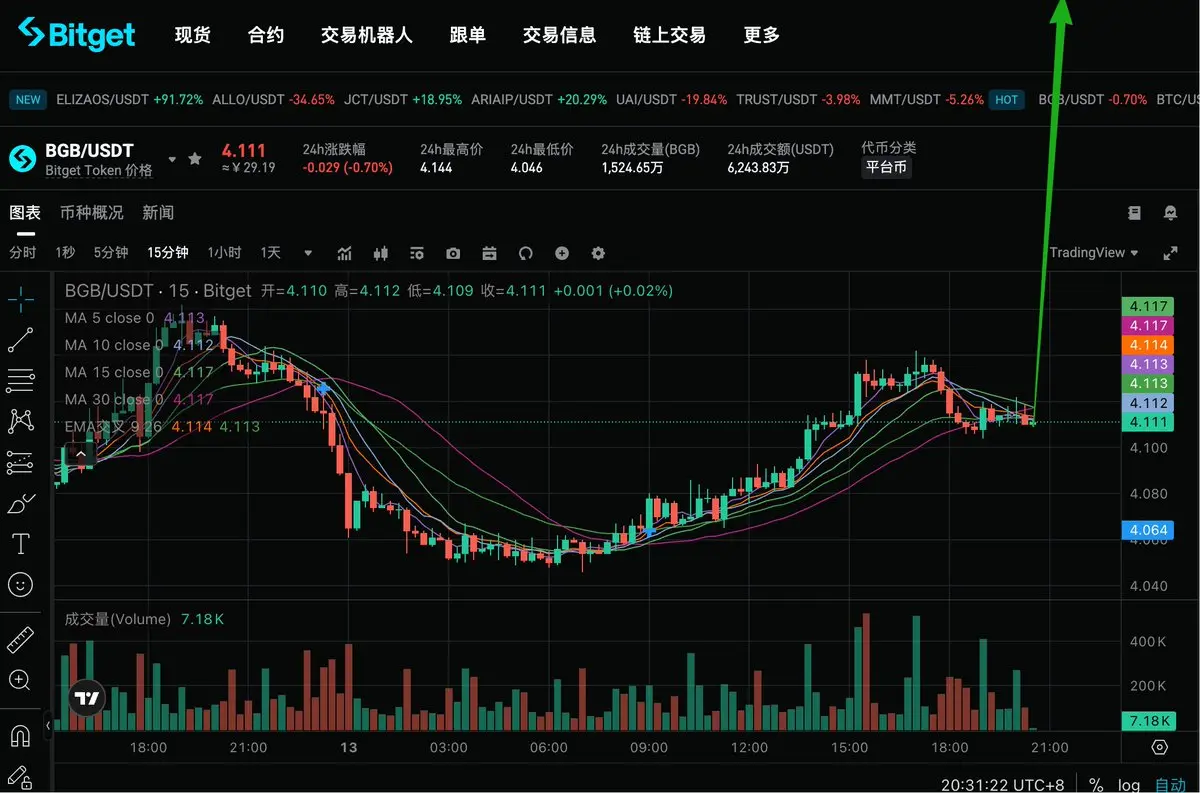Image resolution: width=1200 pixels, height=793 pixels.
Task: Open the 现货 spot menu
Action: click(193, 35)
